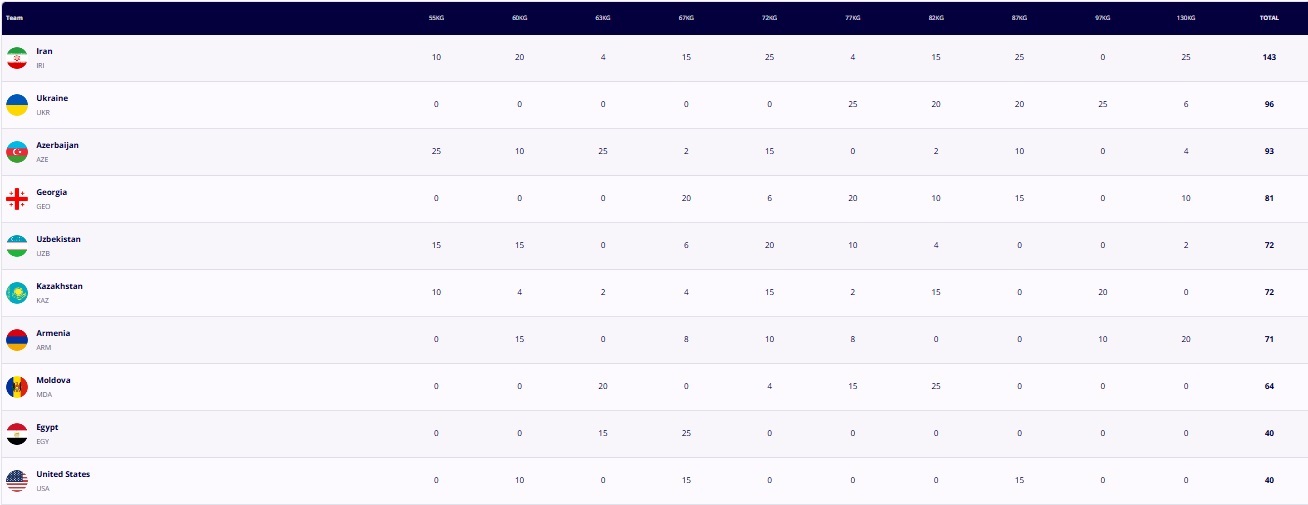Click the Iran flag icon
This screenshot has width=1308, height=505.
click(17, 58)
